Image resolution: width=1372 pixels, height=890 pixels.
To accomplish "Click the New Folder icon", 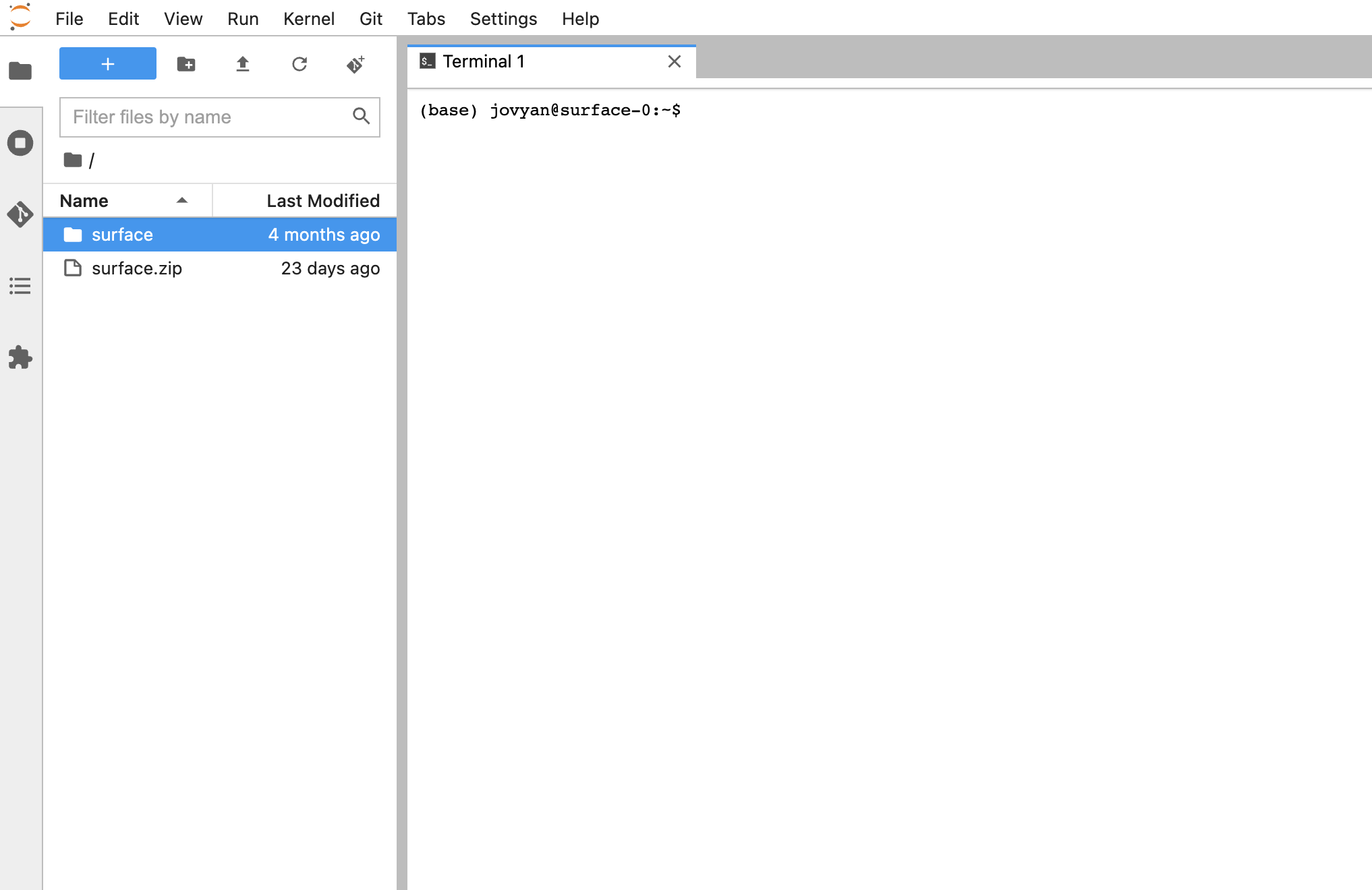I will pos(186,64).
